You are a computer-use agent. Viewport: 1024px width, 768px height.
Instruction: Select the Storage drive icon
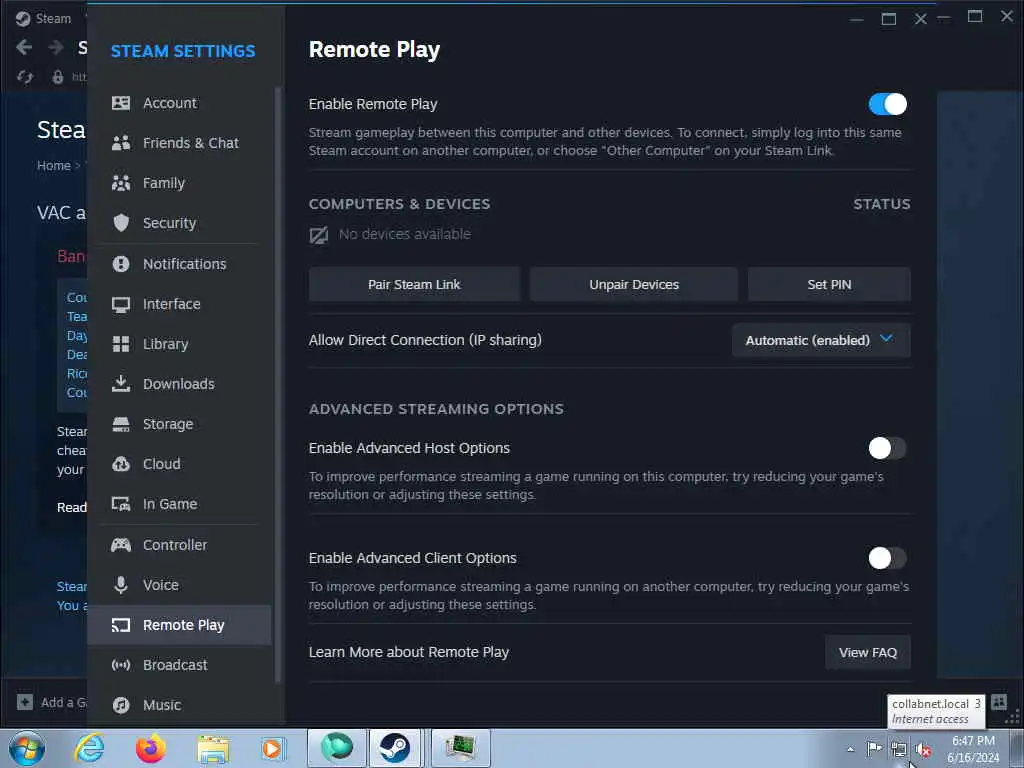(121, 424)
